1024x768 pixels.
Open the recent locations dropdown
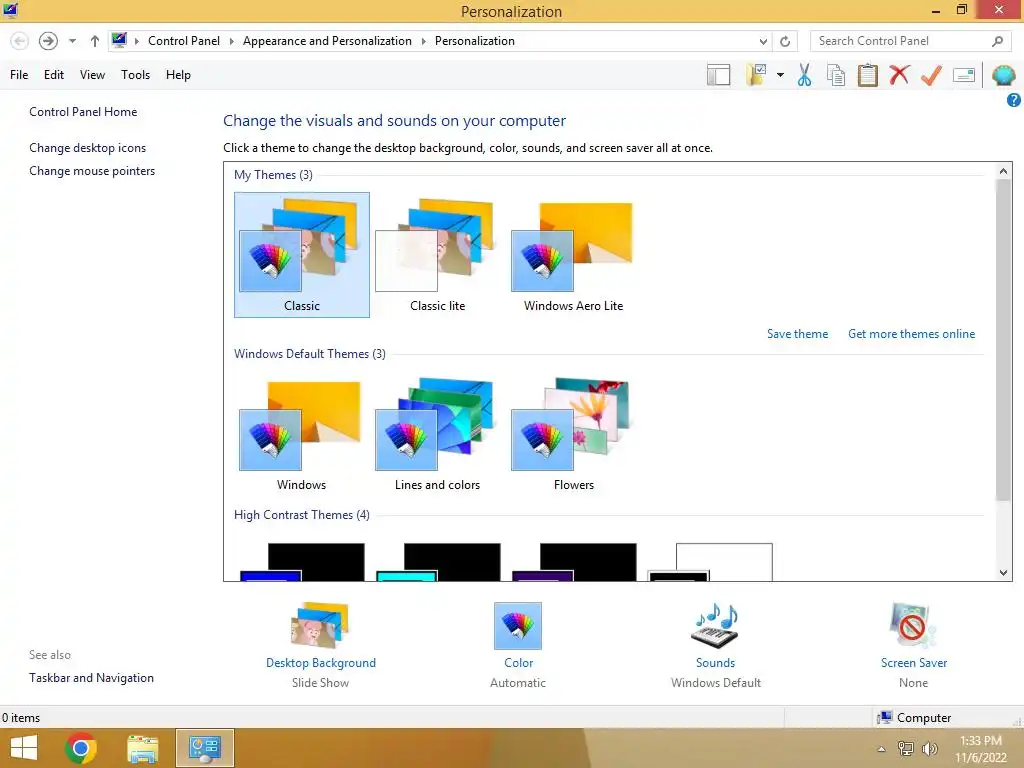[x=72, y=41]
